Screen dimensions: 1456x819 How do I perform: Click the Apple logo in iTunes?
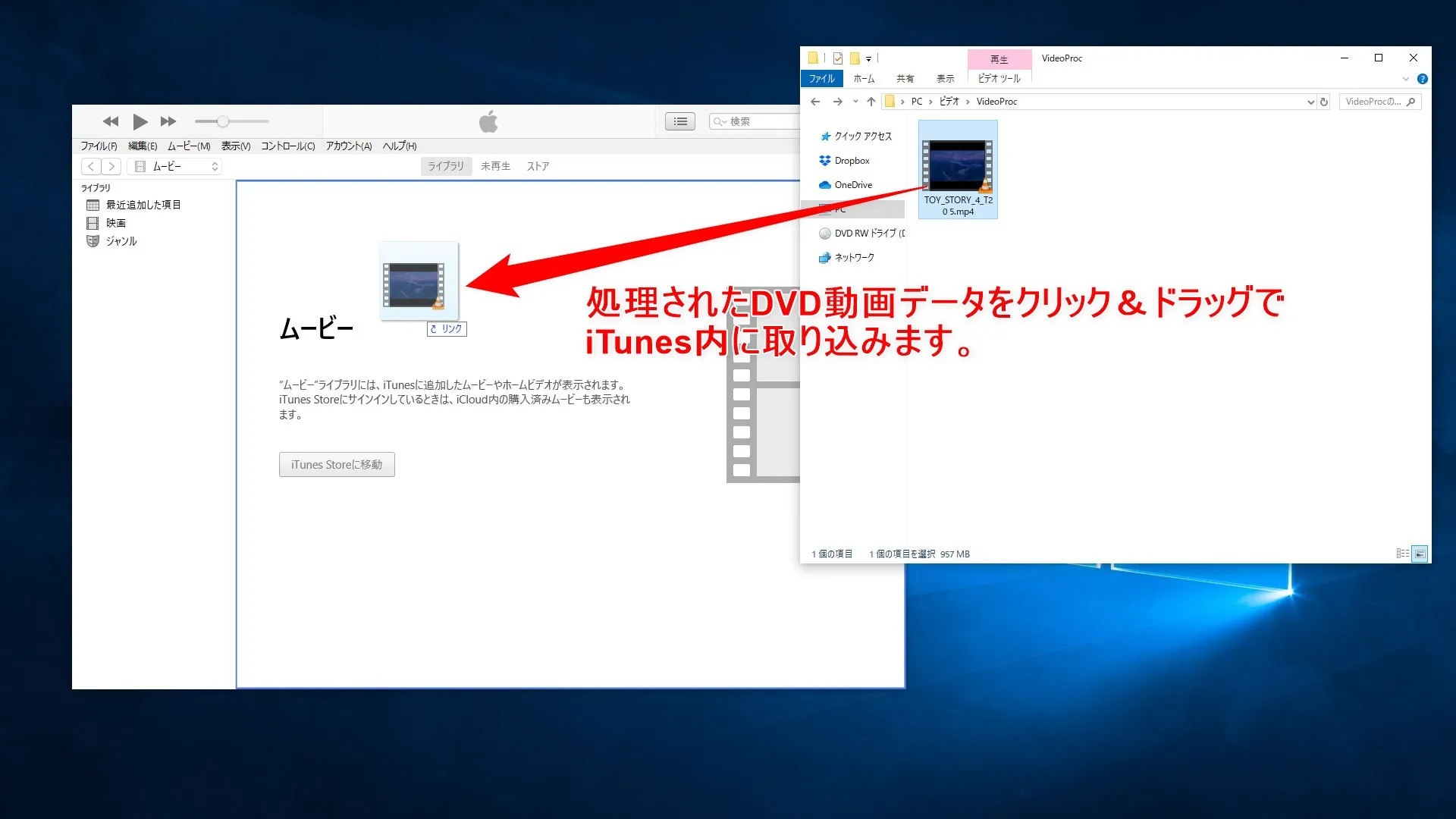pos(488,121)
